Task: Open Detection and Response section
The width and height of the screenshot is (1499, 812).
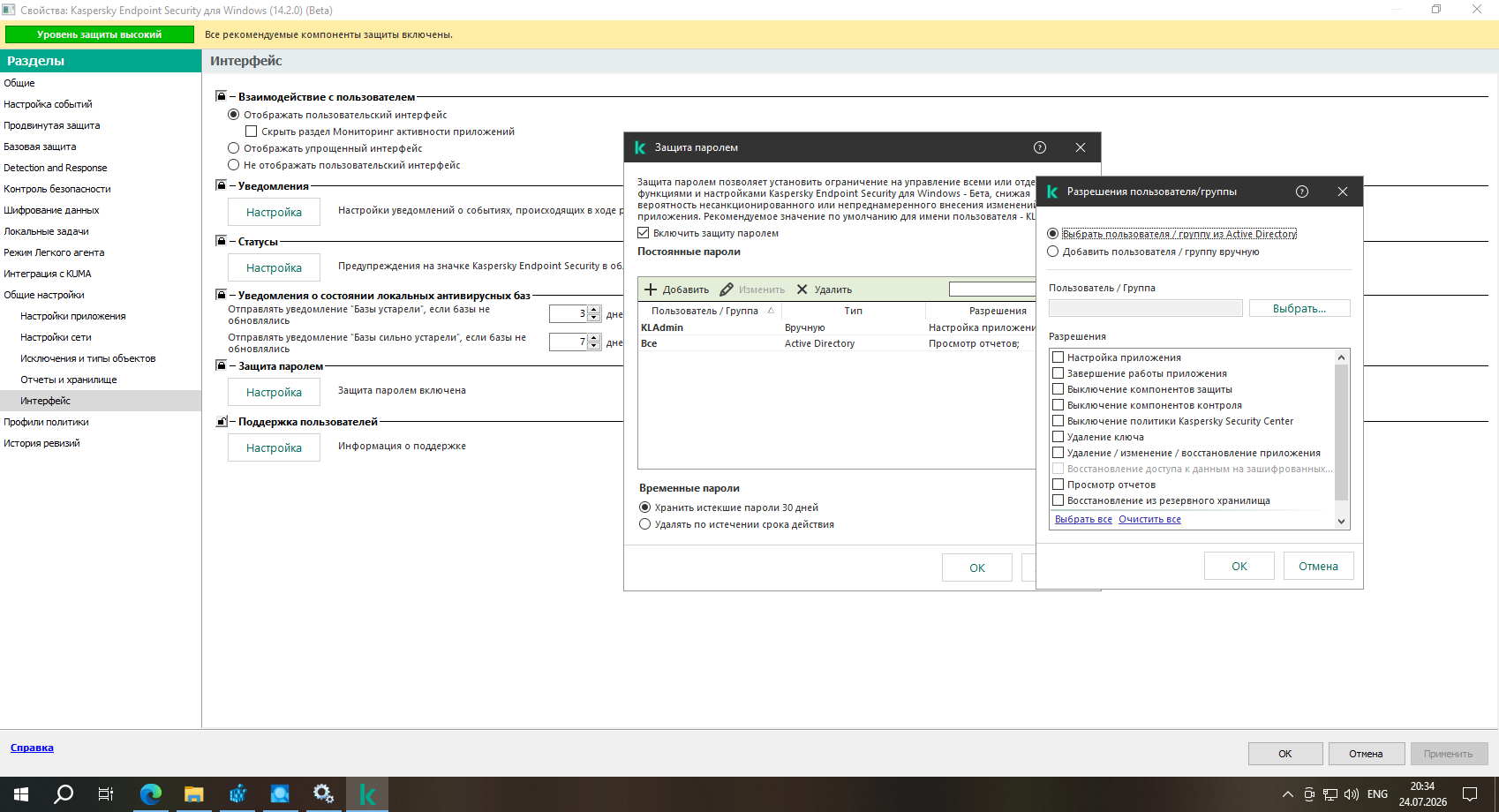Action: 56,168
